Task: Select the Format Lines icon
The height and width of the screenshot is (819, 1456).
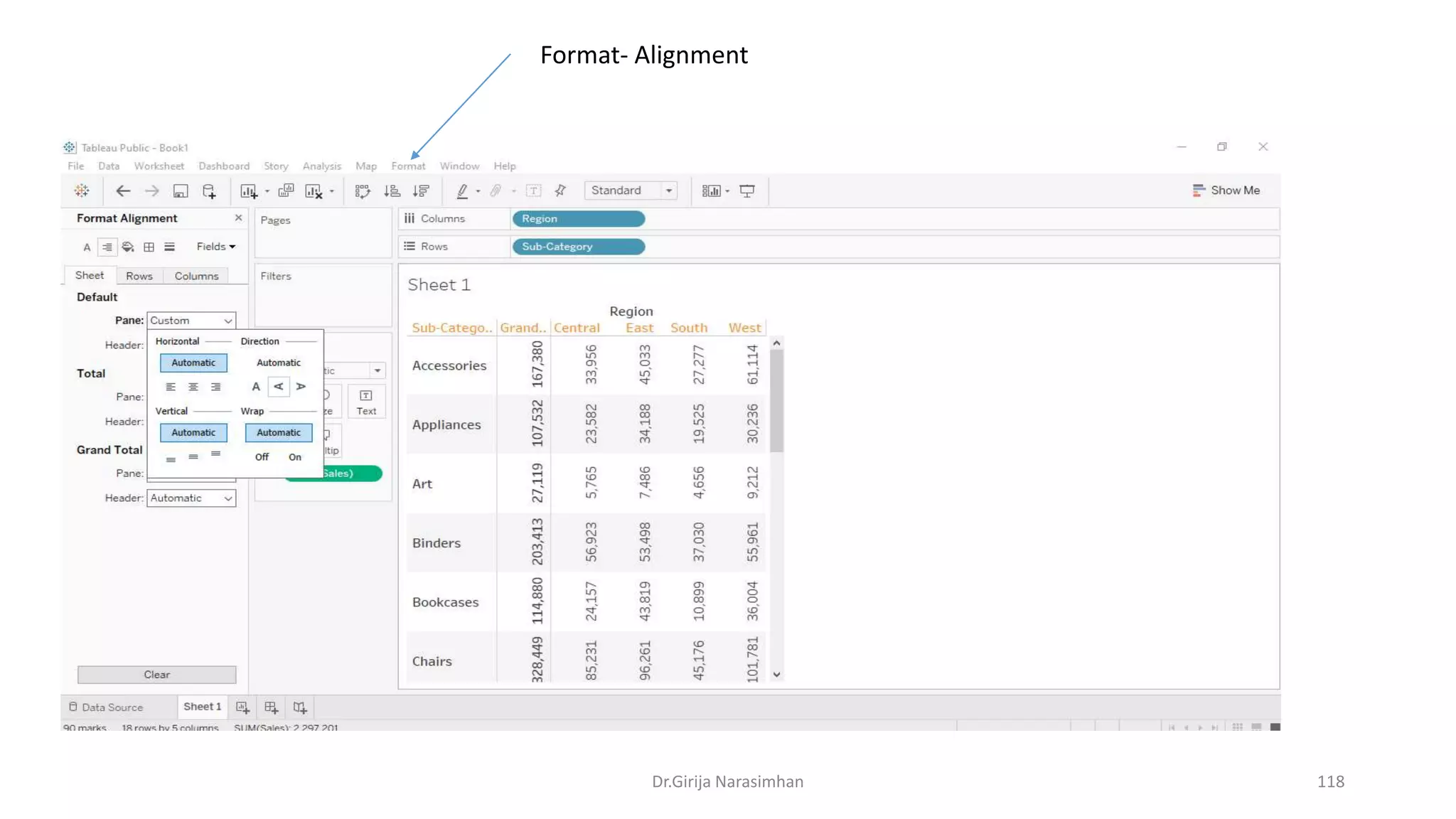Action: coord(169,247)
